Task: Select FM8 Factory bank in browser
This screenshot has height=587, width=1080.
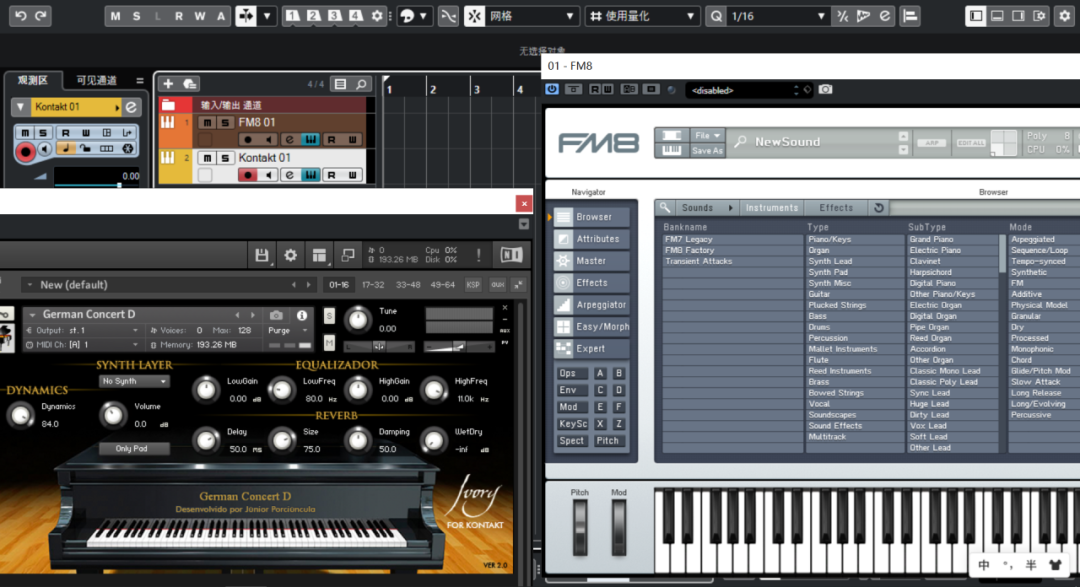Action: (731, 251)
